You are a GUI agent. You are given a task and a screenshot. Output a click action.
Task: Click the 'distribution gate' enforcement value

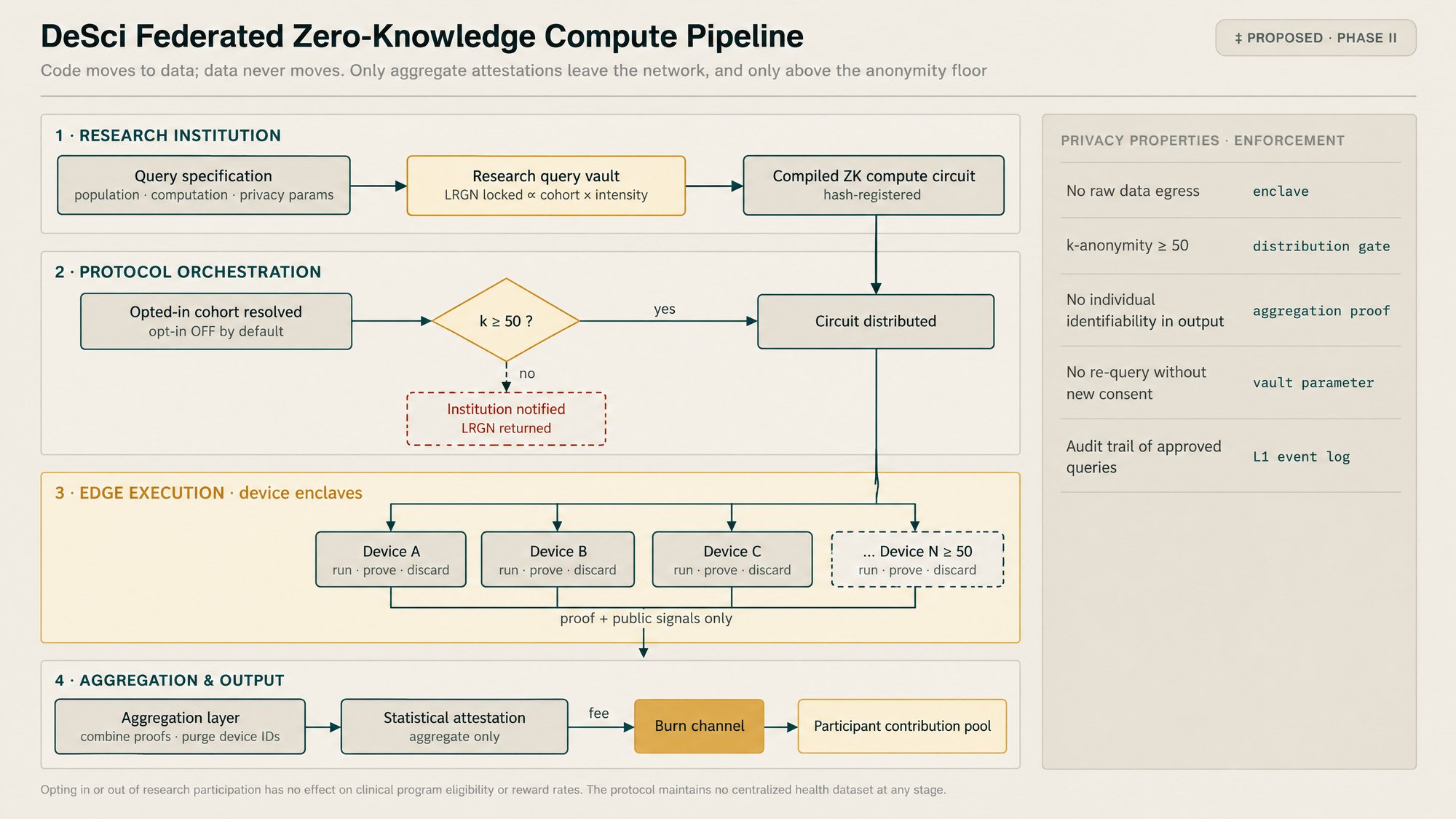(1321, 246)
